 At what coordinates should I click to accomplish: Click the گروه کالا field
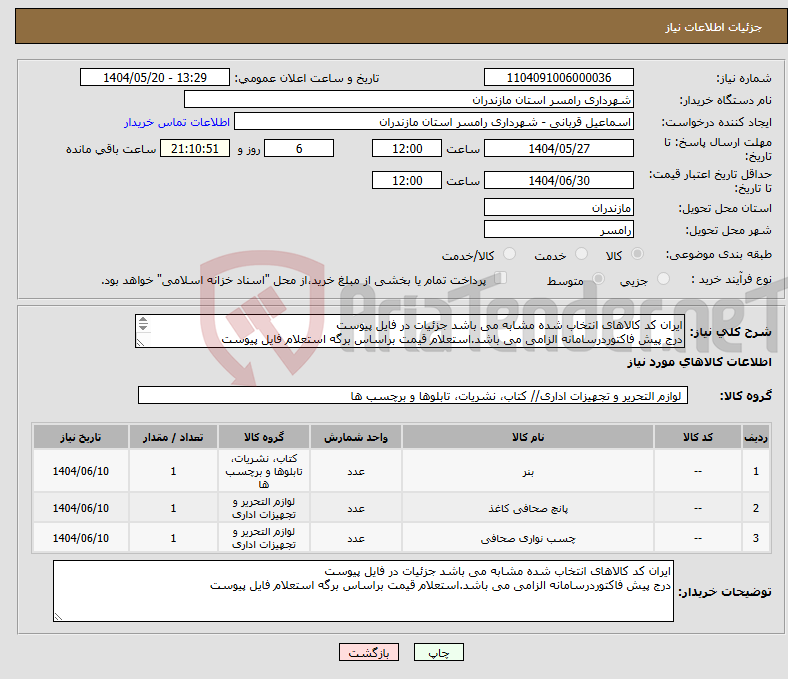click(x=413, y=396)
